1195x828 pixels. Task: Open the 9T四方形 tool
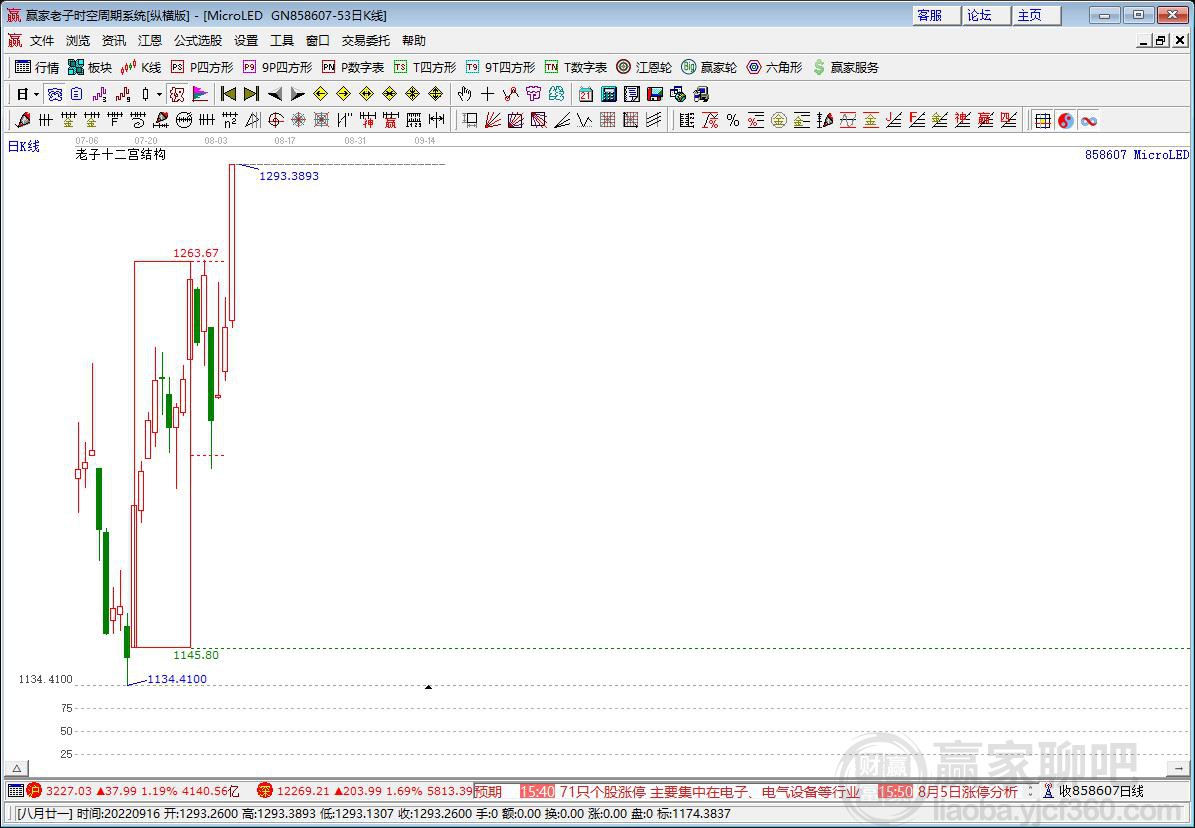point(500,67)
